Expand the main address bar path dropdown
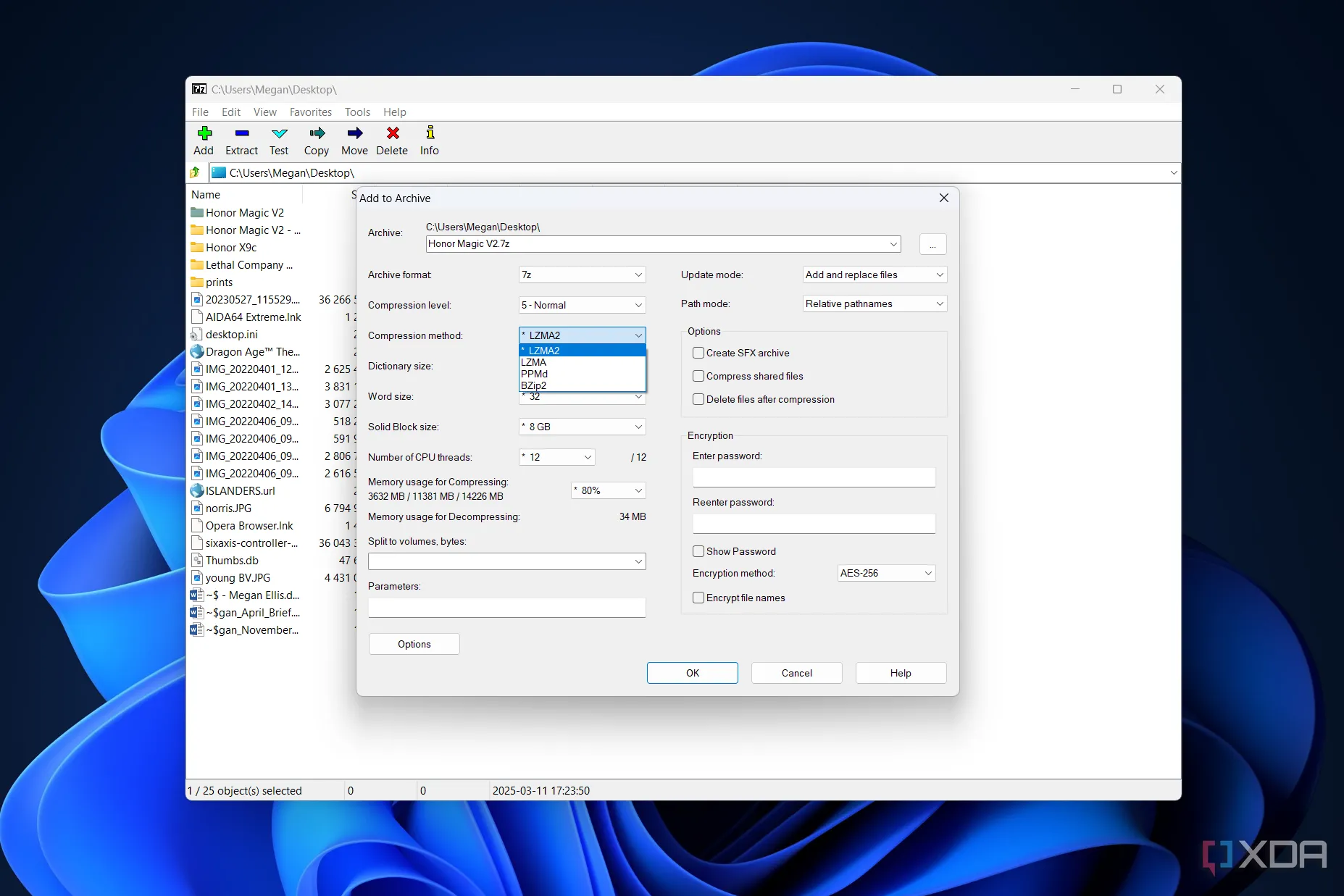This screenshot has height=896, width=1344. tap(1173, 172)
